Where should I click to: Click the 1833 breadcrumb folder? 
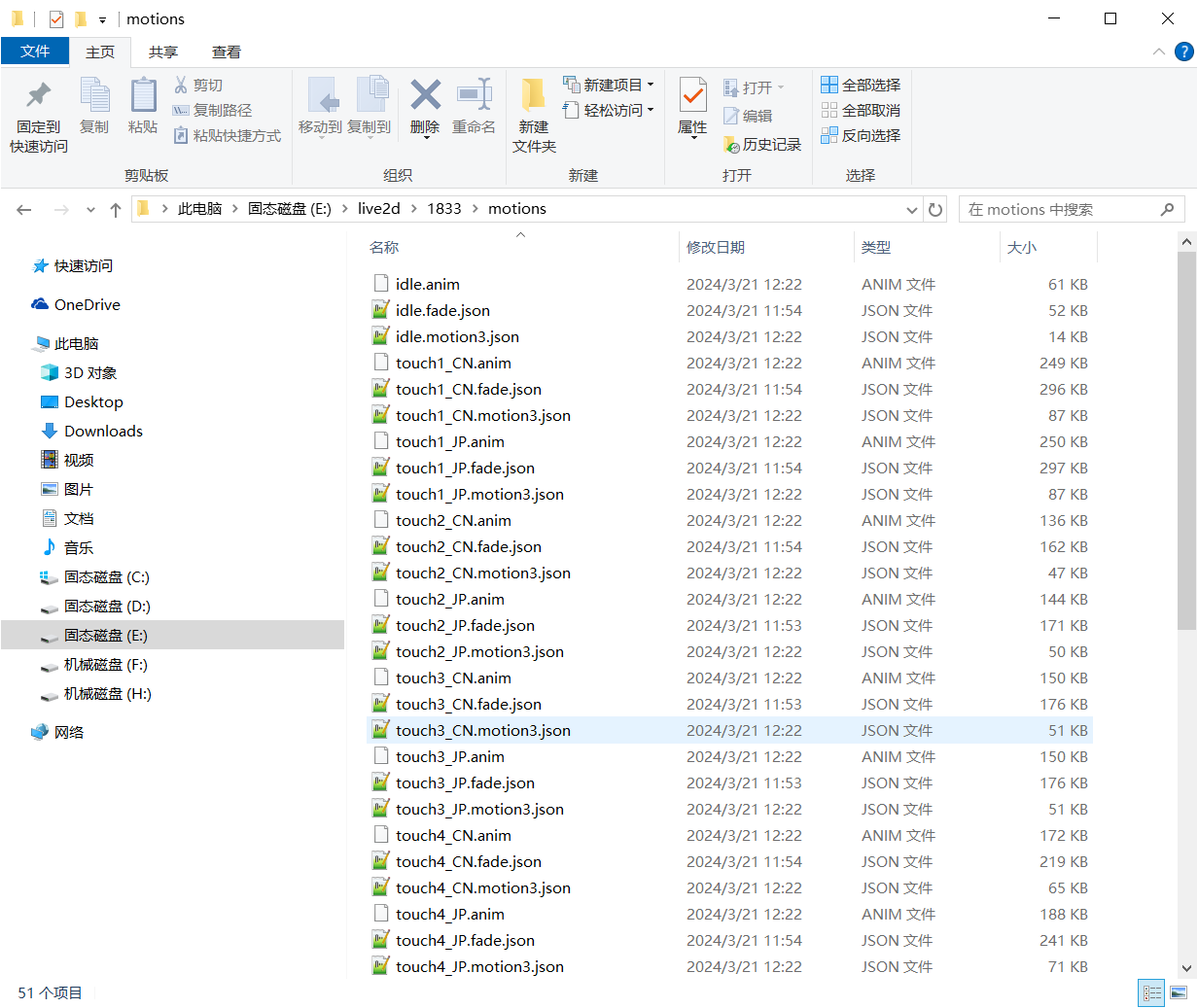coord(444,209)
